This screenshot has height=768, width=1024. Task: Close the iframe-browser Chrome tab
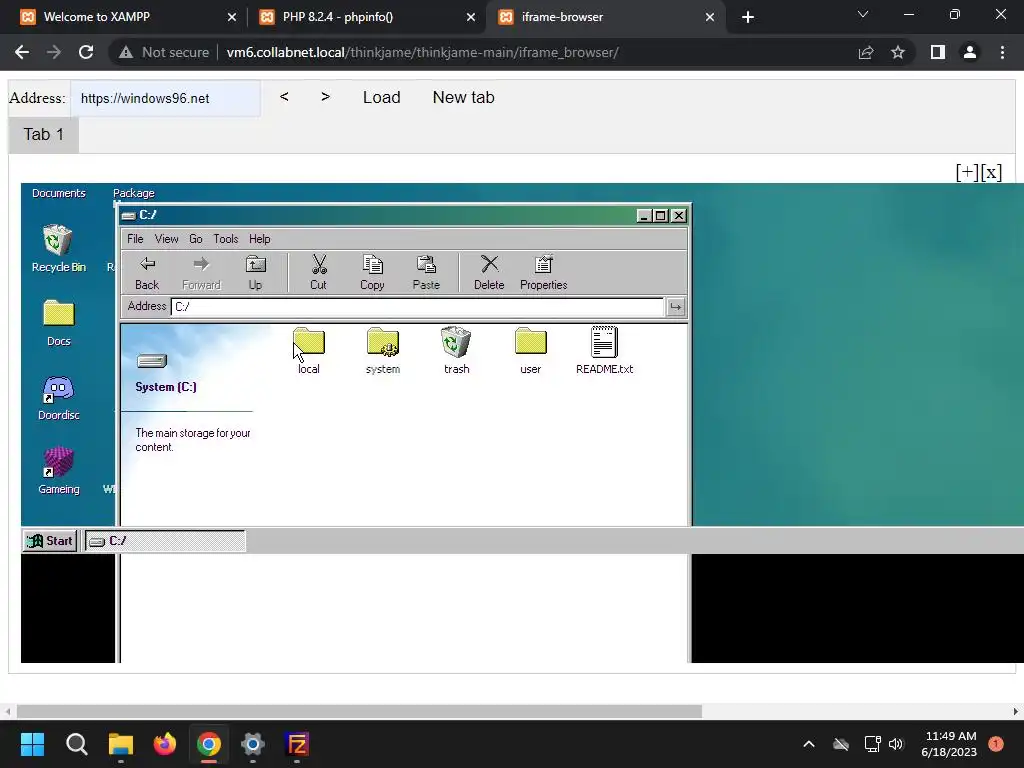tap(710, 17)
